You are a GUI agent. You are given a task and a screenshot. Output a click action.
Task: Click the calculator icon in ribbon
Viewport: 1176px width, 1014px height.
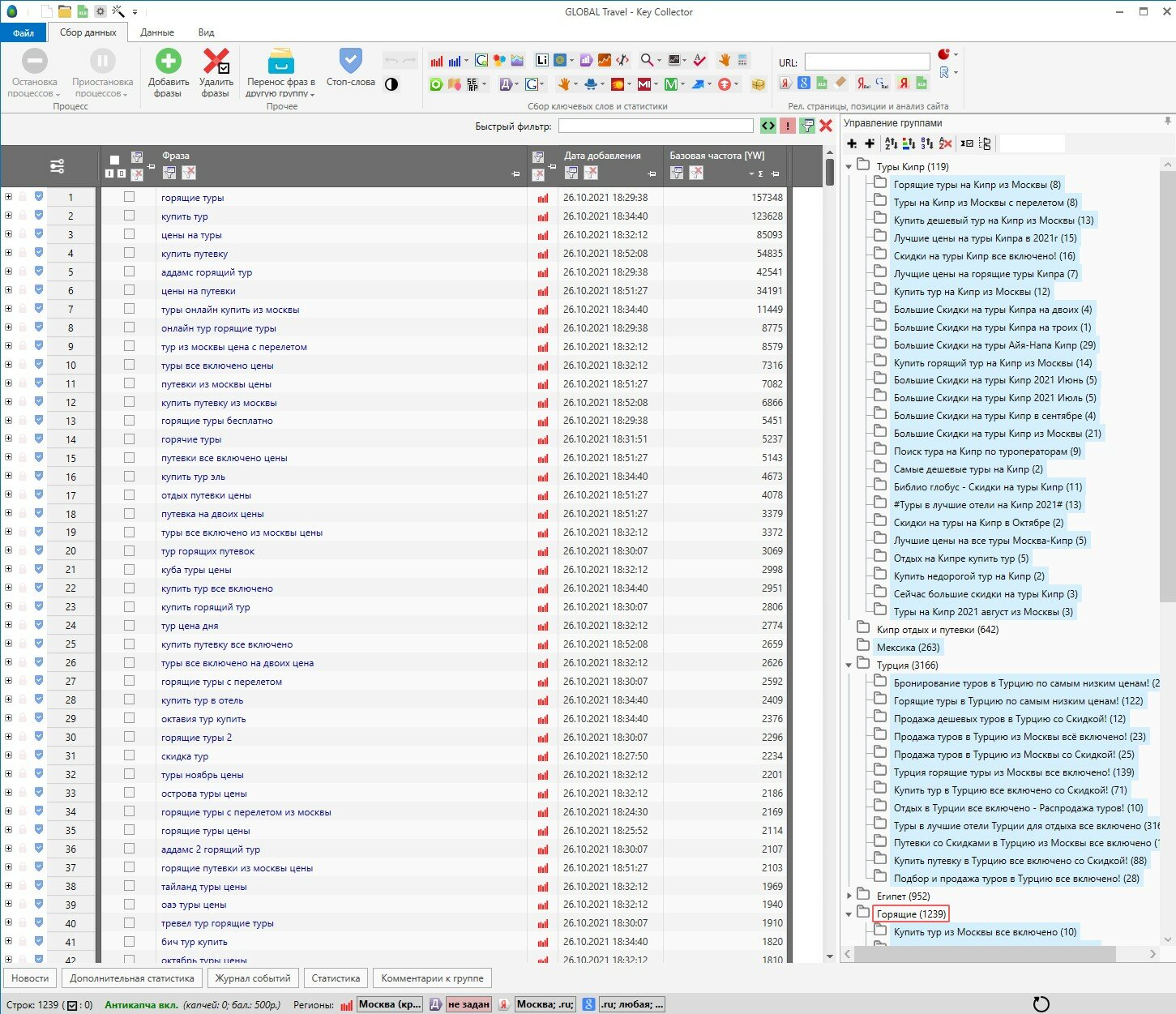(x=743, y=60)
